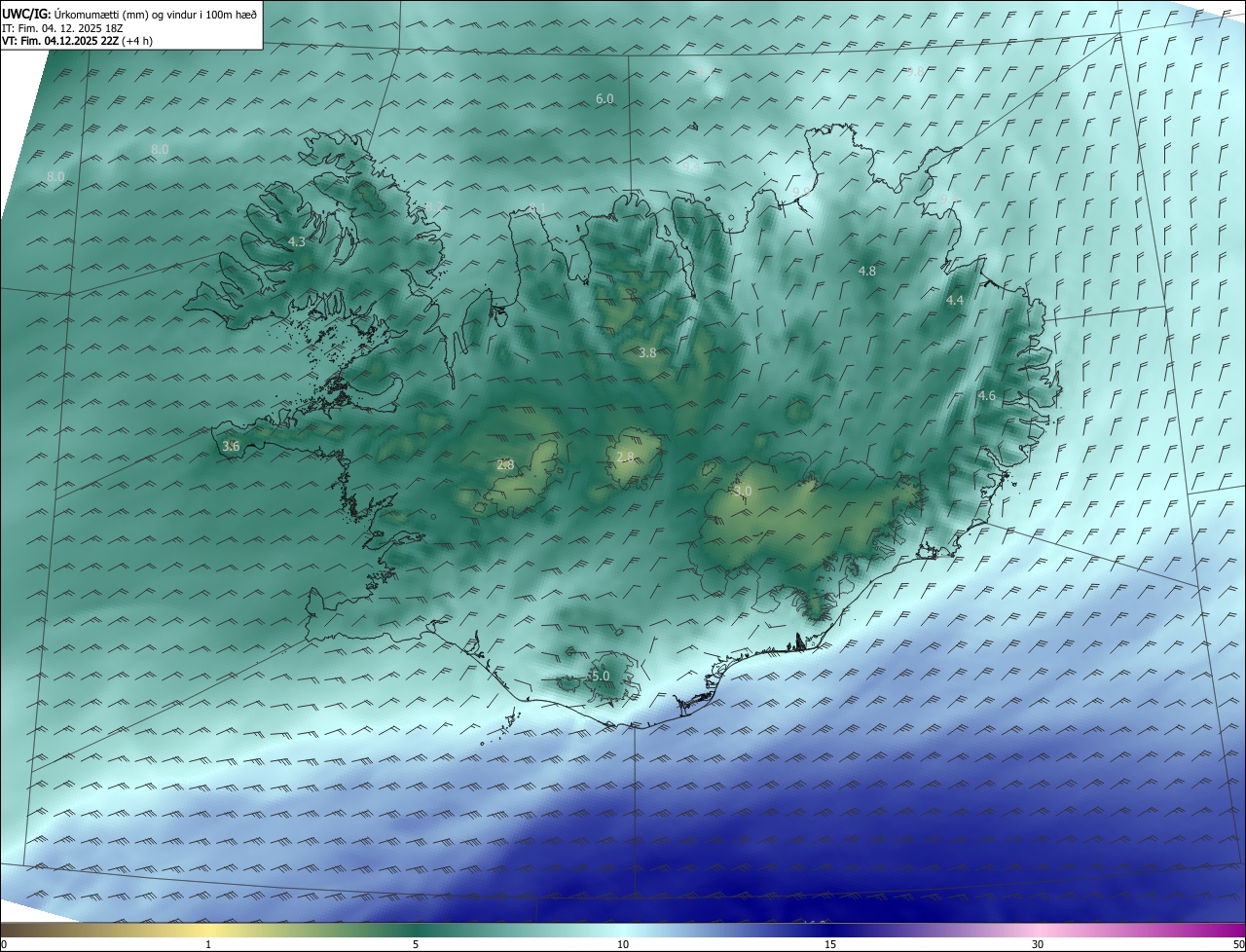Click the '0' tick on the colour scale
Viewport: 1246px width, 952px height.
[x=4, y=944]
